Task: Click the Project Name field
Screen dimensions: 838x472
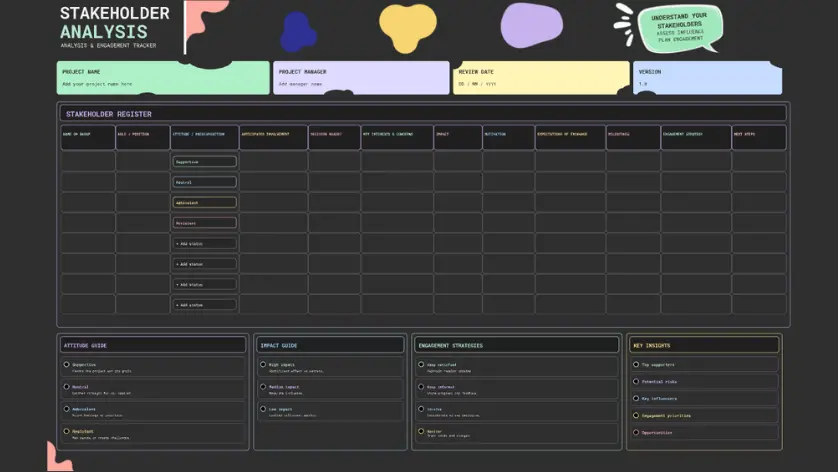Action: (163, 78)
